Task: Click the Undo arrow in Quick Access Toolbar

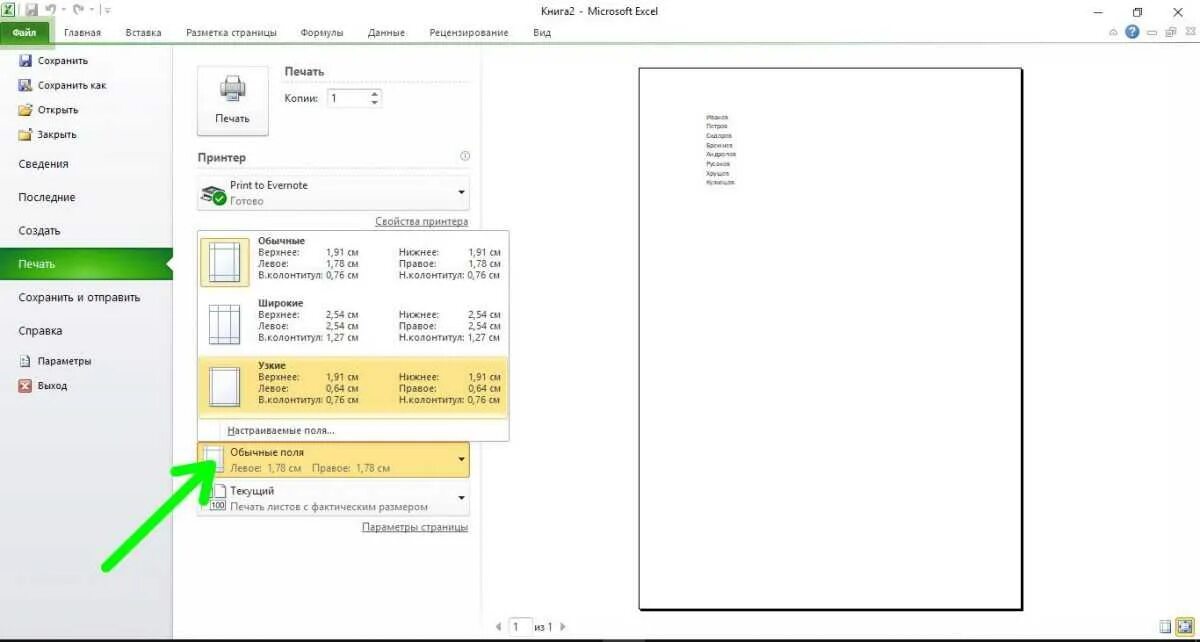Action: (x=49, y=9)
